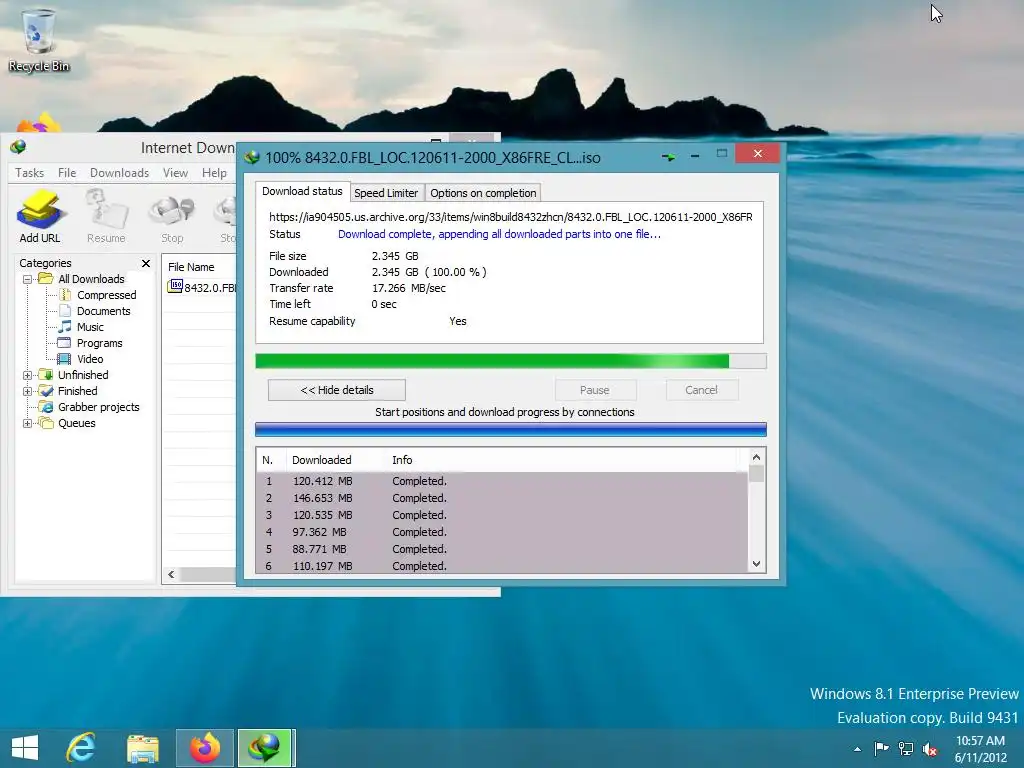Click the green arrow tray icon in dialog title bar

669,157
